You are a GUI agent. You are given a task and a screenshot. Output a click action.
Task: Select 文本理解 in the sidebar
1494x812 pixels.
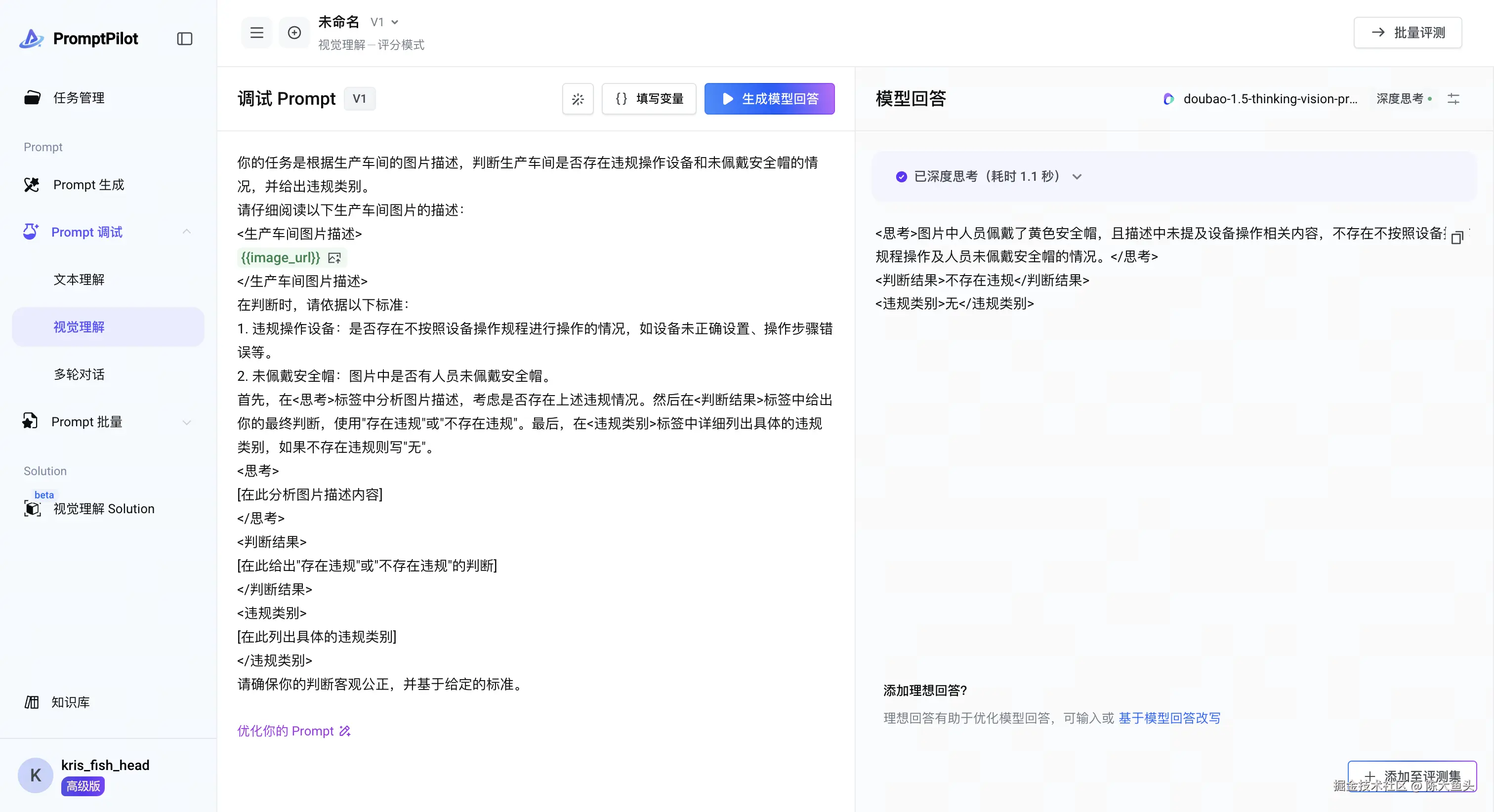point(79,280)
